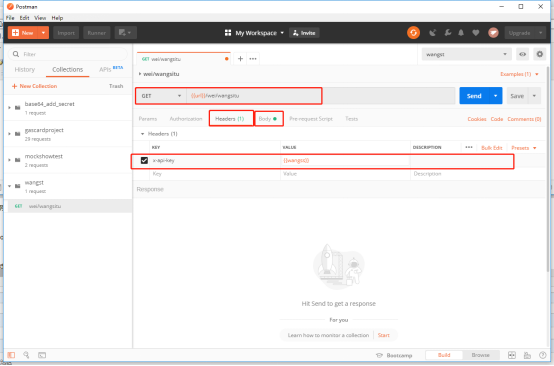The image size is (554, 366).
Task: Open the console icon in status bar
Action: 42,355
